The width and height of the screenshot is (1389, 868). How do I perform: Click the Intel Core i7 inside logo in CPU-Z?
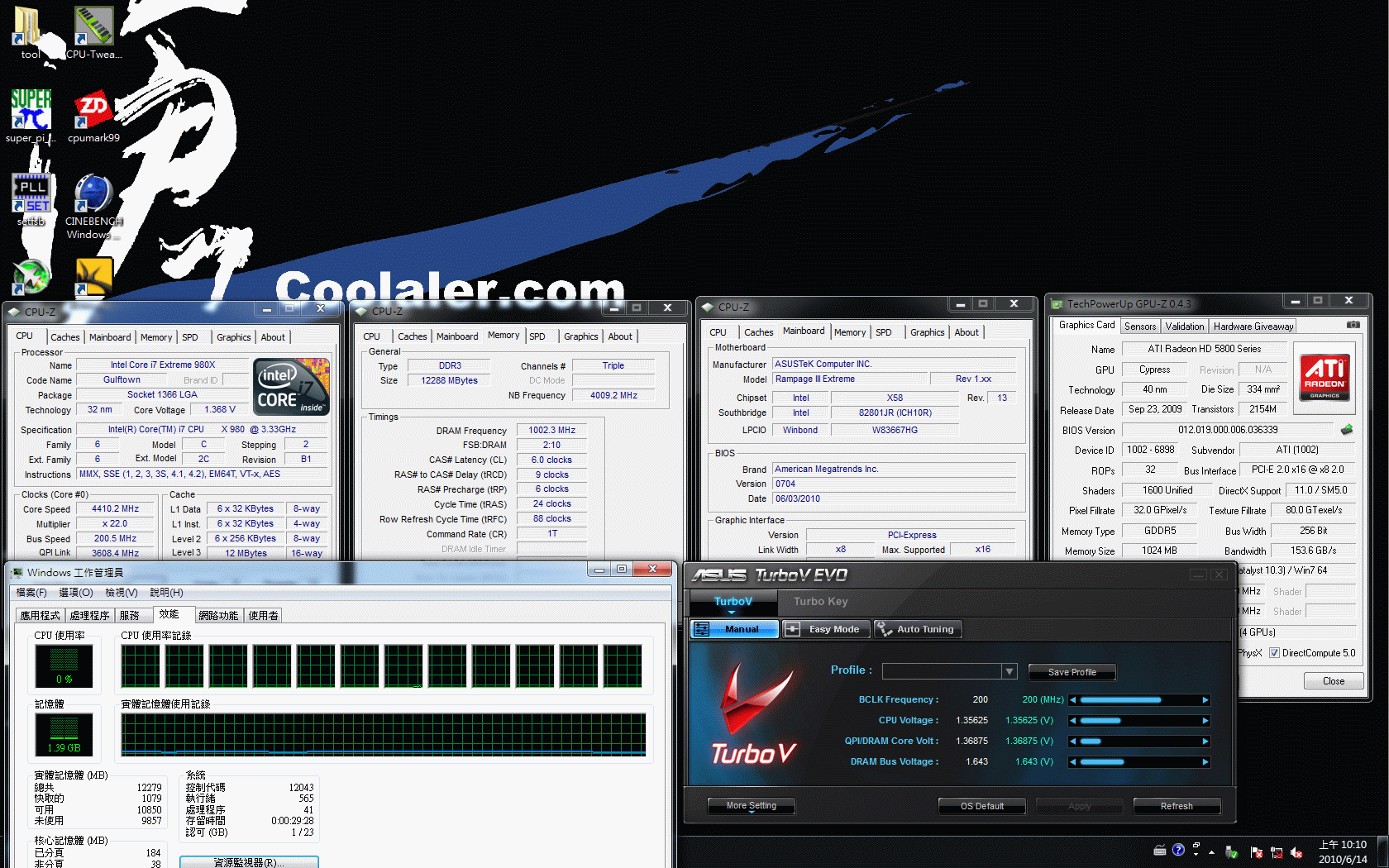click(292, 386)
